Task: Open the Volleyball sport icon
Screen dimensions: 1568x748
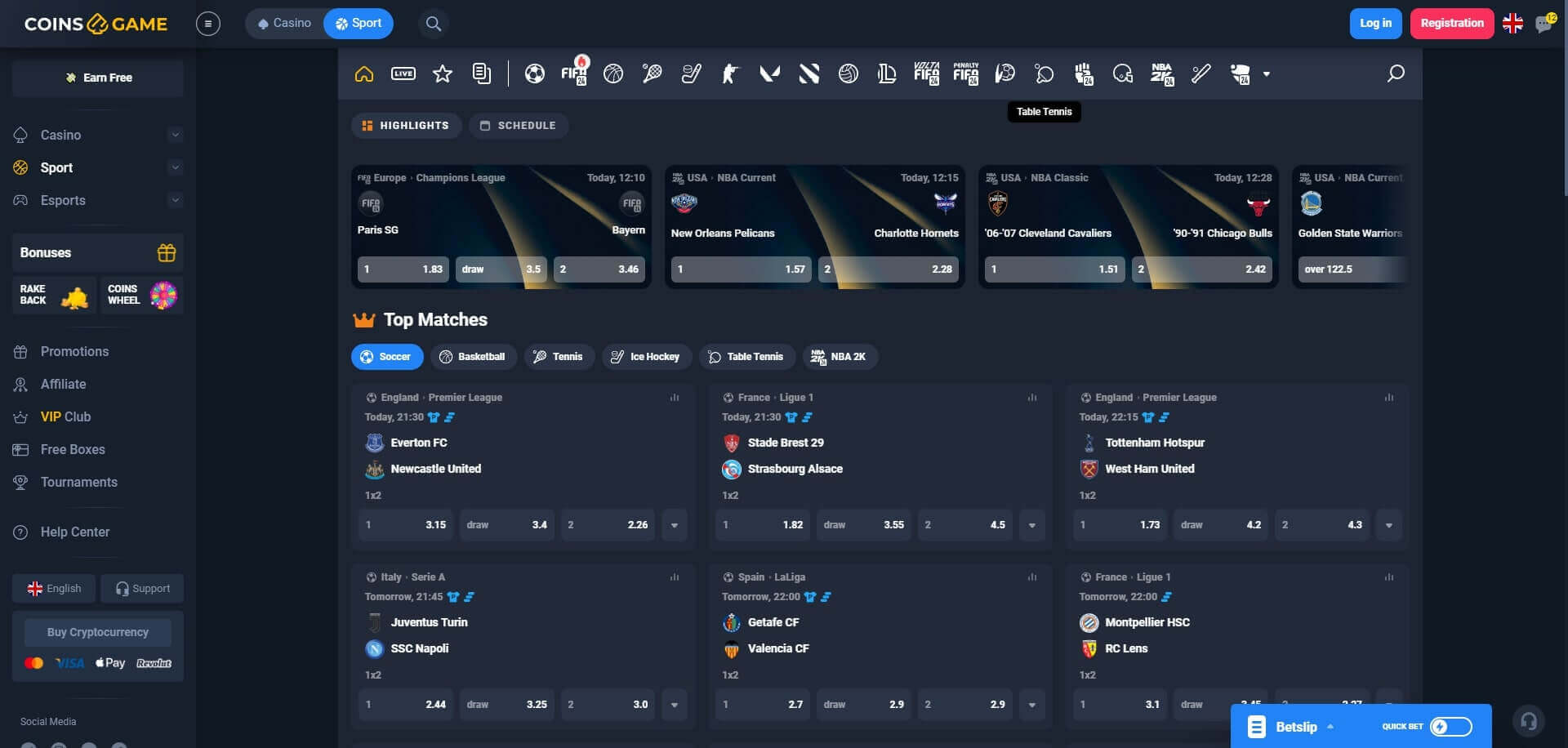Action: (849, 74)
